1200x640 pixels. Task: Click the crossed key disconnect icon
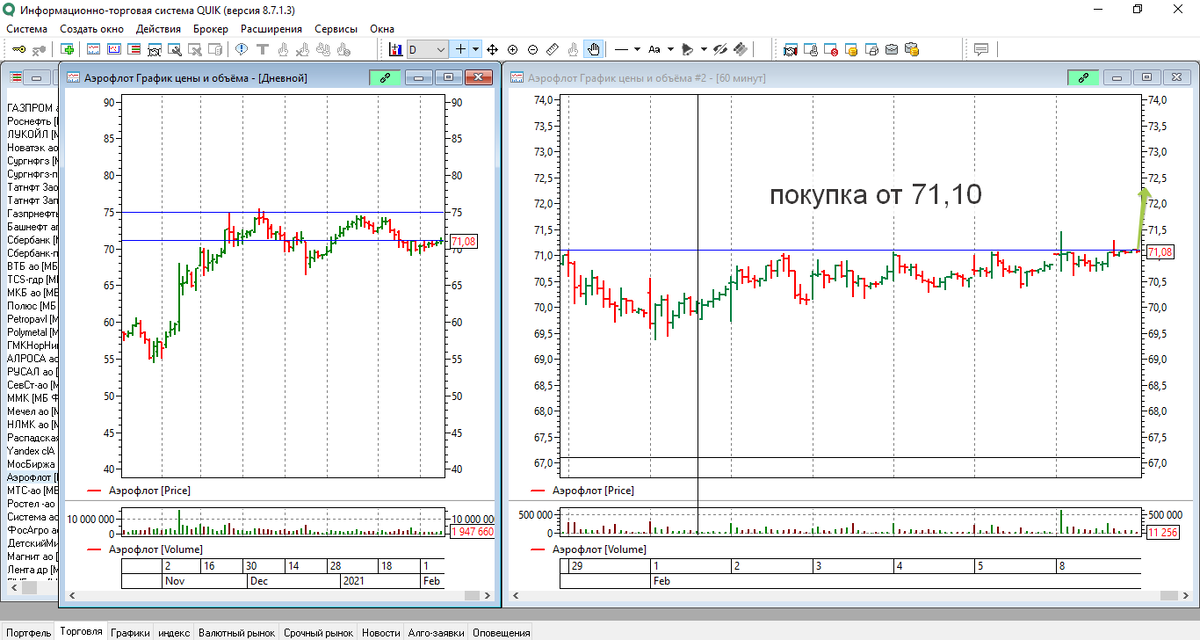pos(39,49)
